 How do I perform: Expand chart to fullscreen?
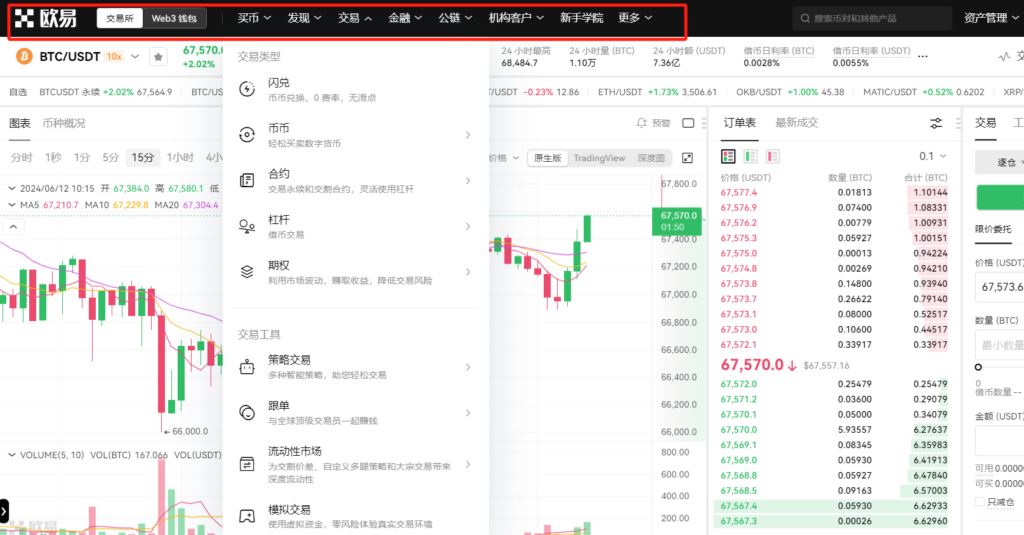point(687,158)
